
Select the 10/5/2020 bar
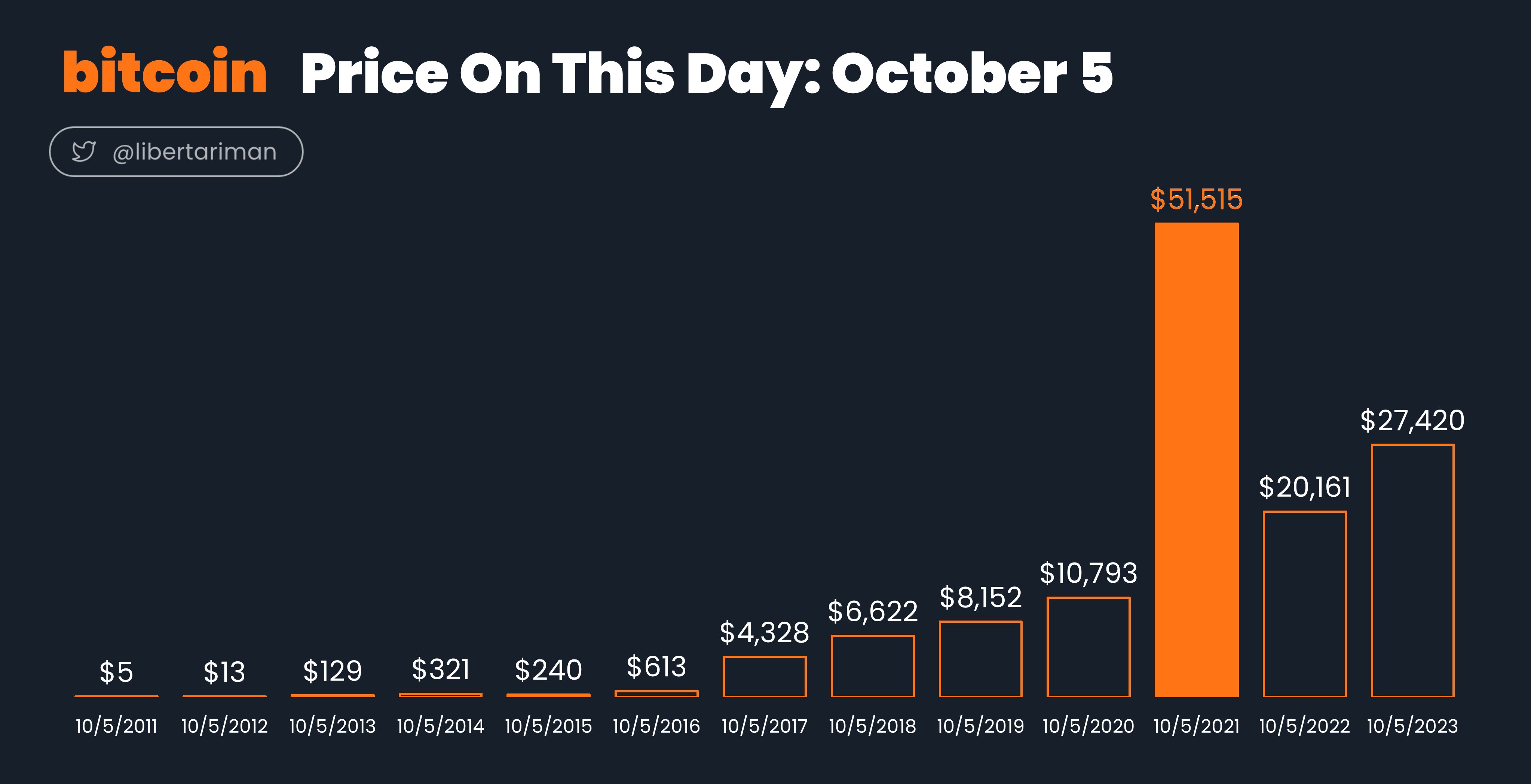pyautogui.click(x=1088, y=647)
